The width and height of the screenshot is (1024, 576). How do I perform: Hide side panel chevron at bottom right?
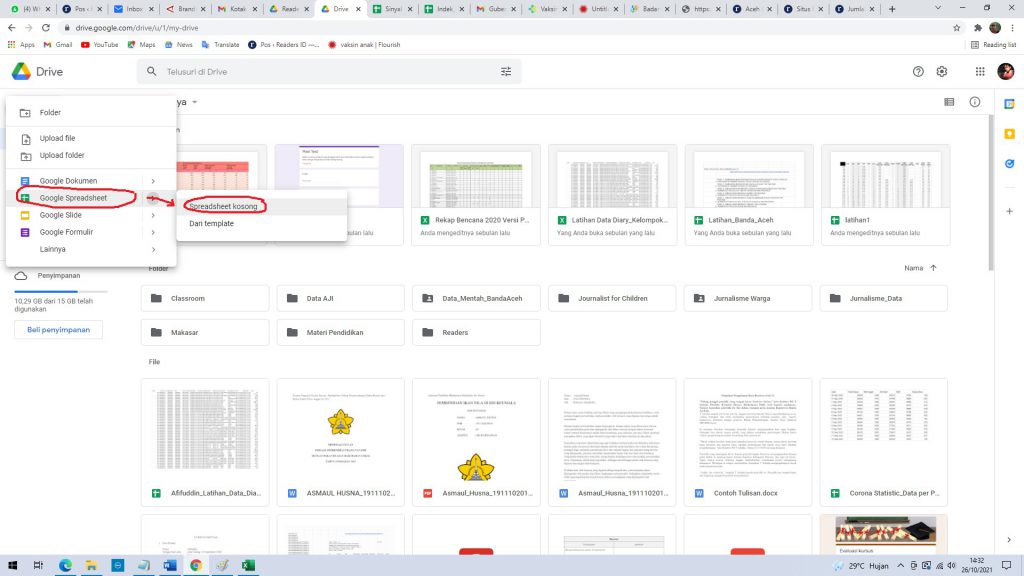pyautogui.click(x=1009, y=539)
